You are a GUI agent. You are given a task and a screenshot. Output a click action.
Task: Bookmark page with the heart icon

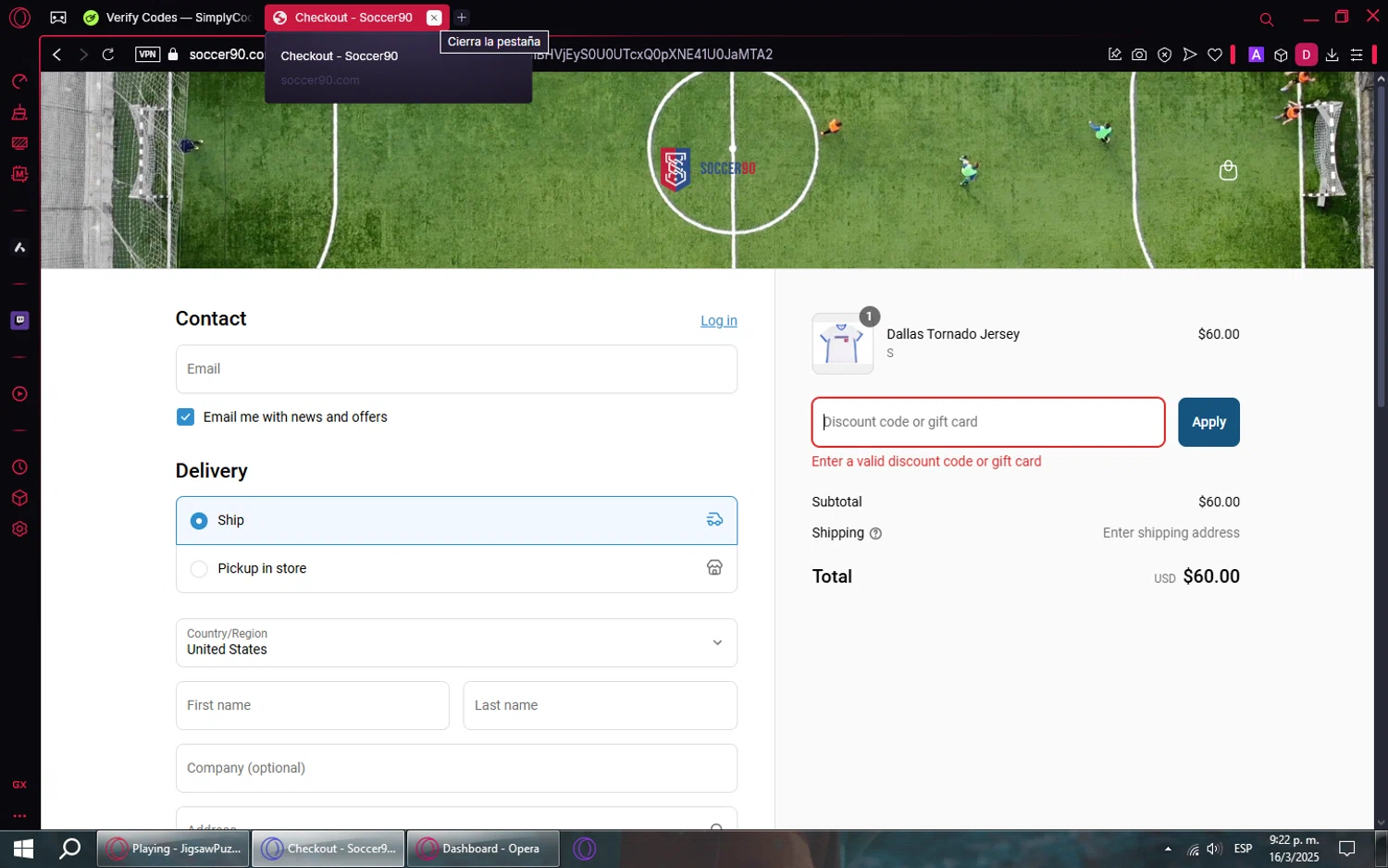[1215, 55]
